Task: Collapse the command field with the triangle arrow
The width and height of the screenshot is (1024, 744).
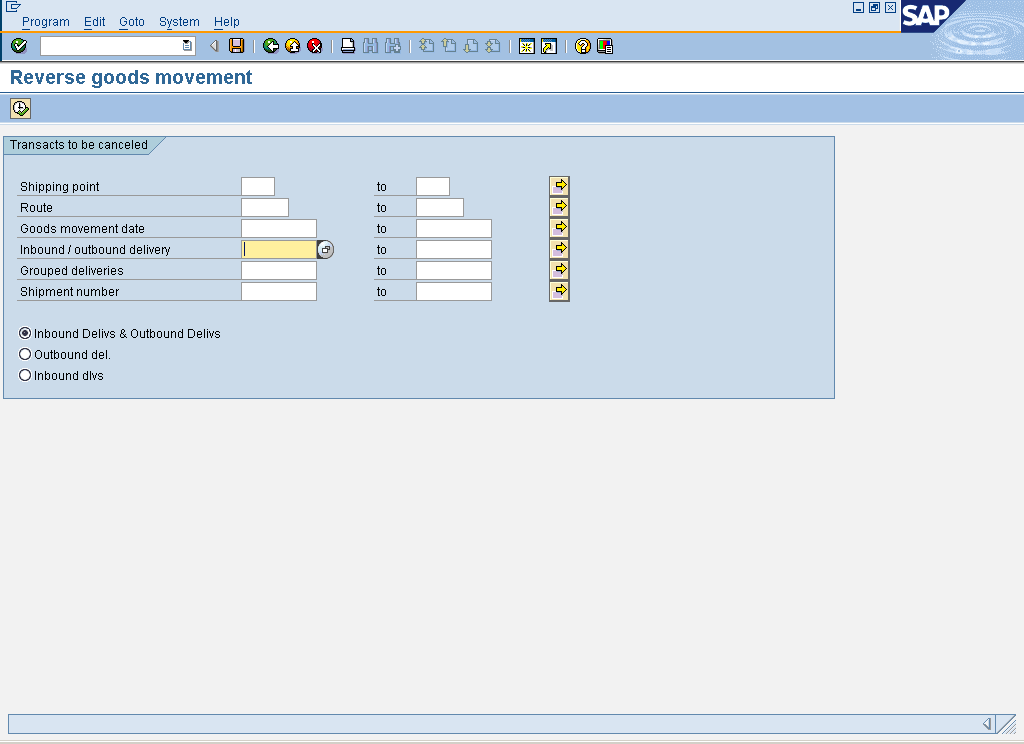Action: [214, 46]
